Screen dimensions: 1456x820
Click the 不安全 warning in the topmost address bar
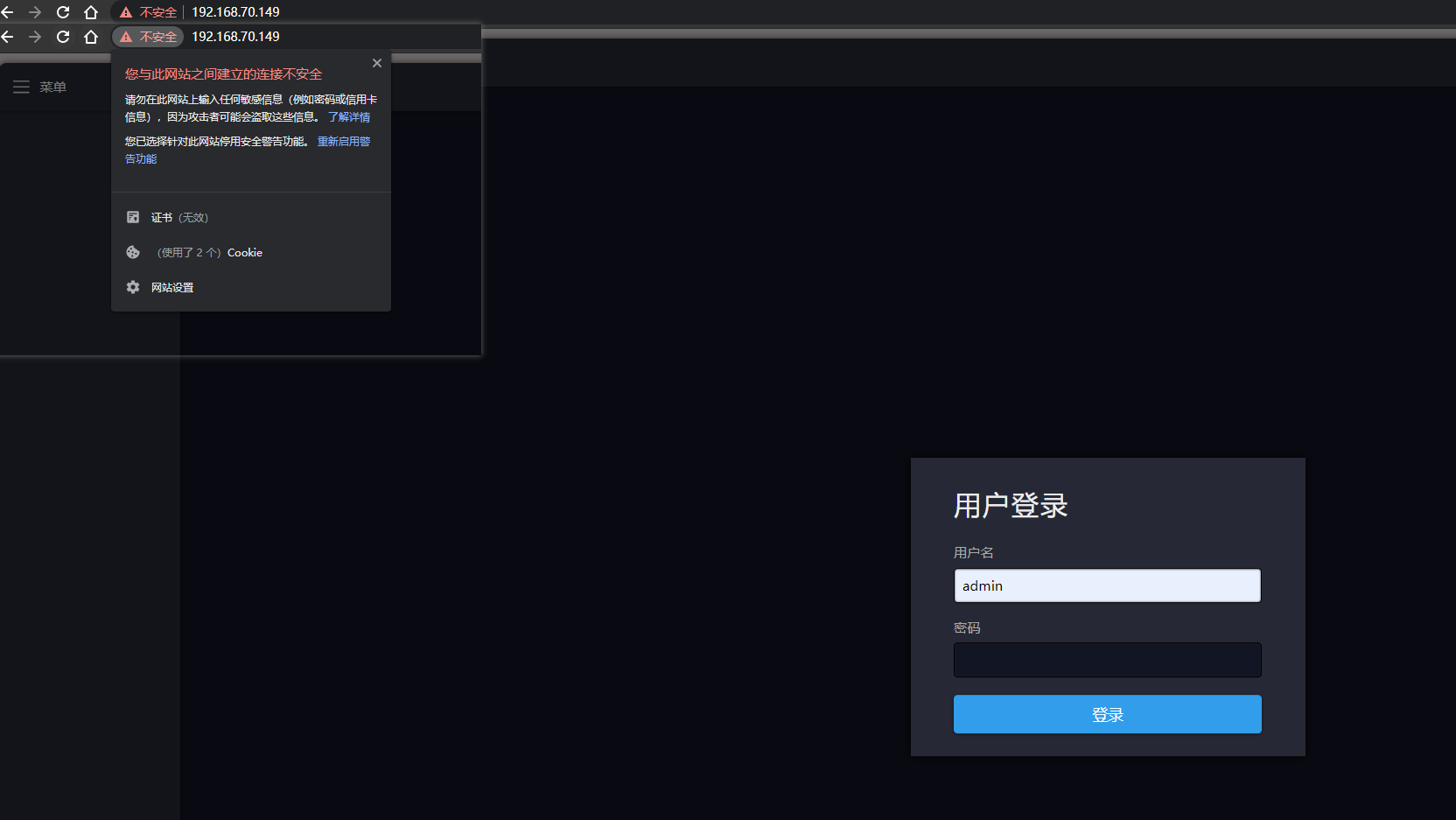(149, 12)
